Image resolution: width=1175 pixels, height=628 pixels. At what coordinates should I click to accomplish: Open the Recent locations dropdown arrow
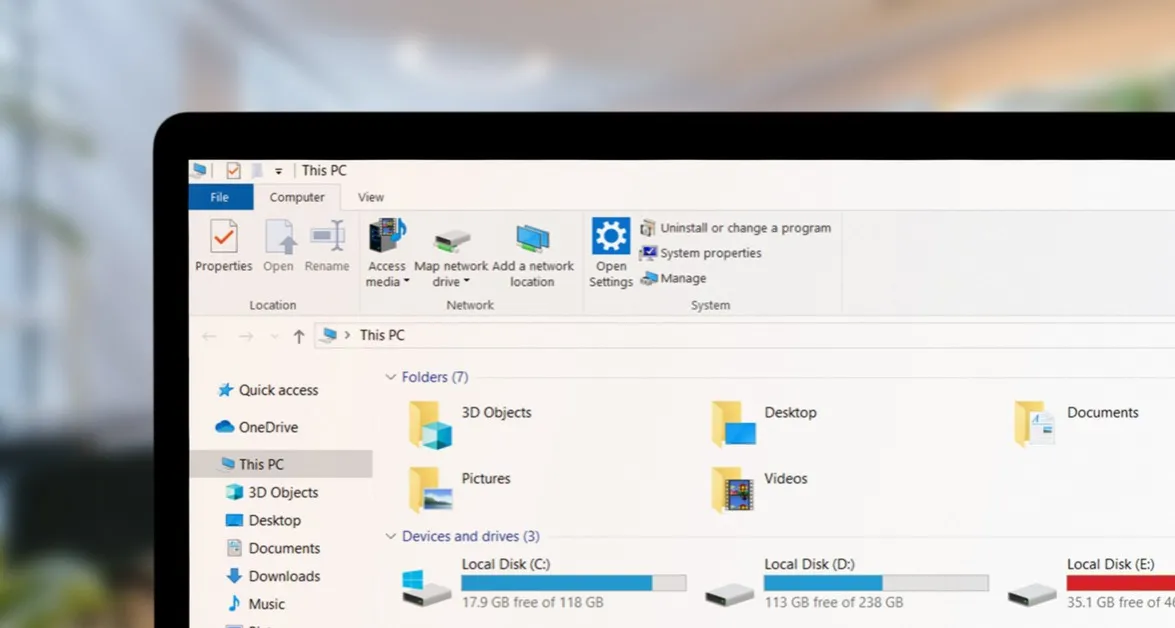point(274,336)
